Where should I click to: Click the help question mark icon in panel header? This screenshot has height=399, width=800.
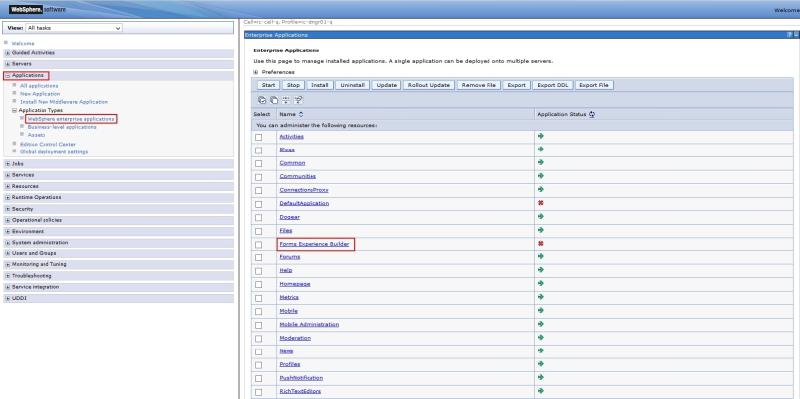(x=790, y=35)
